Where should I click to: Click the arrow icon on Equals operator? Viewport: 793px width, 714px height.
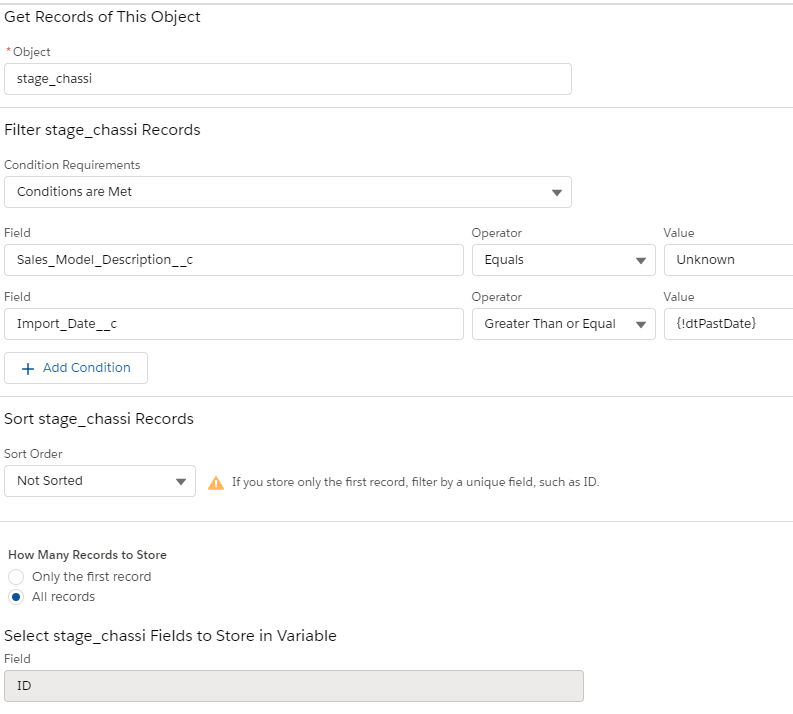click(x=639, y=260)
